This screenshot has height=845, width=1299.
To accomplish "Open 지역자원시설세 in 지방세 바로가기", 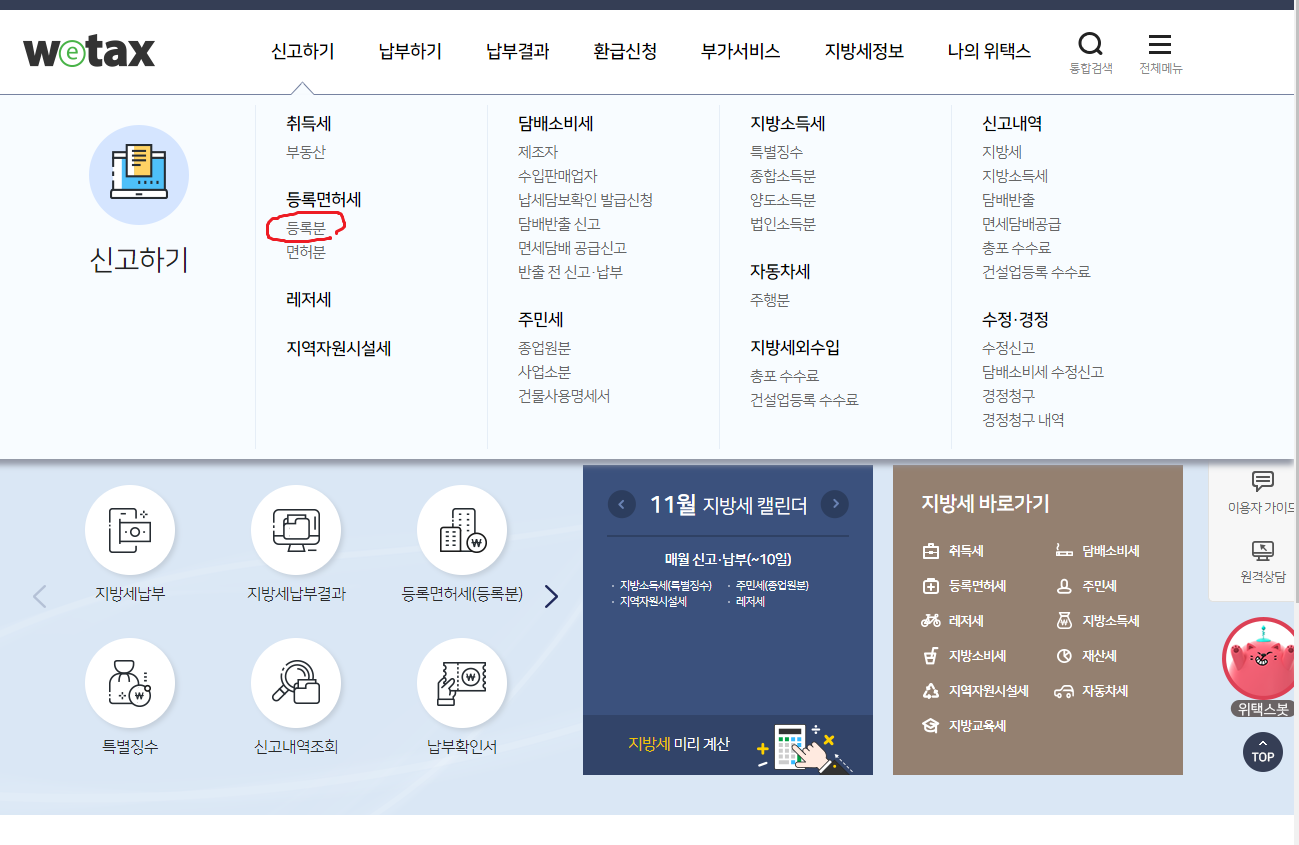I will 975,691.
